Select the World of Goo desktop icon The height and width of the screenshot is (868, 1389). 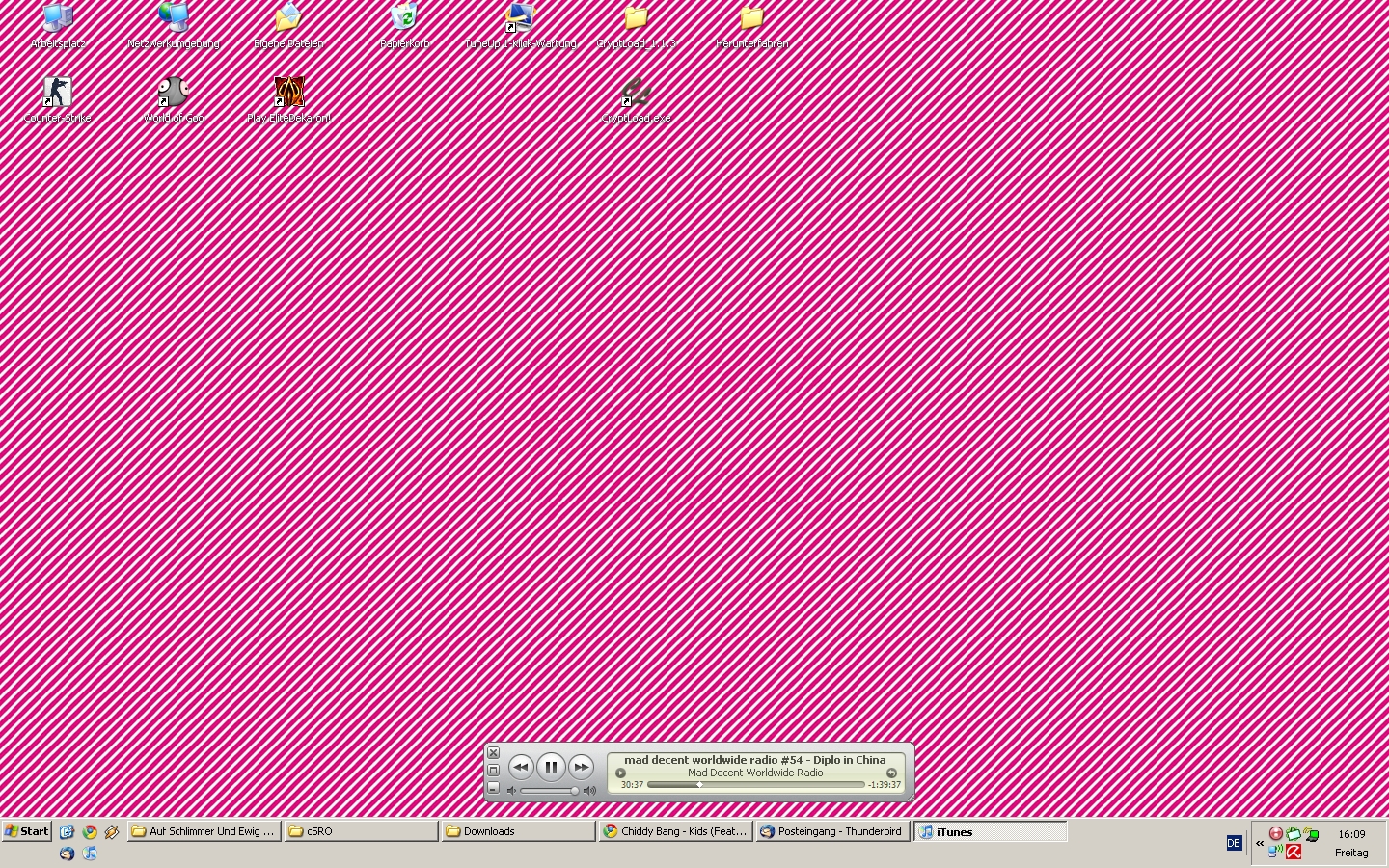pos(173,94)
